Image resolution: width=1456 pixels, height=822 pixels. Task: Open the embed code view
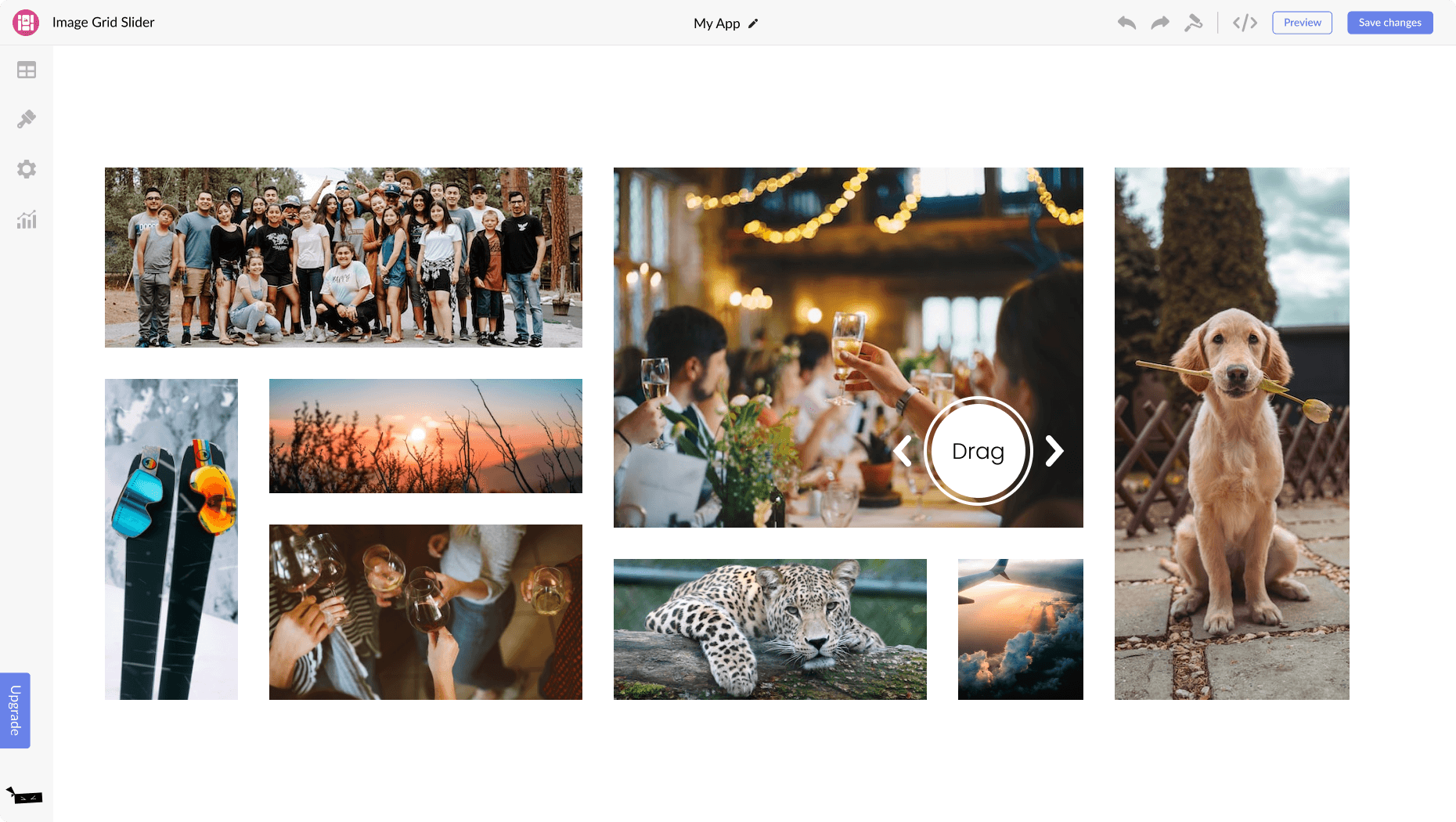point(1245,23)
